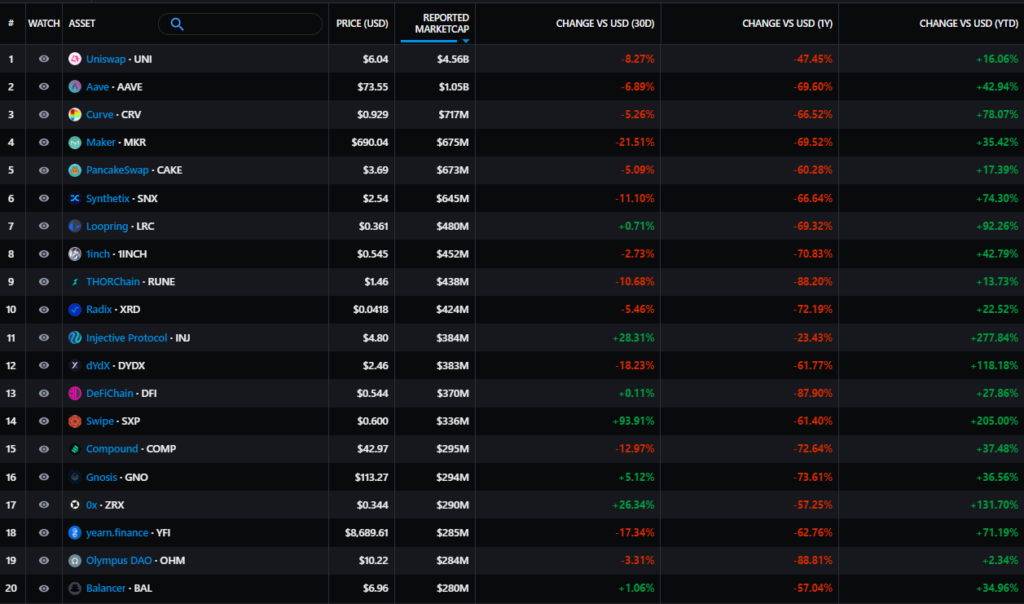The width and height of the screenshot is (1024, 604).
Task: Click the PancakeSwap logo icon
Action: [75, 170]
